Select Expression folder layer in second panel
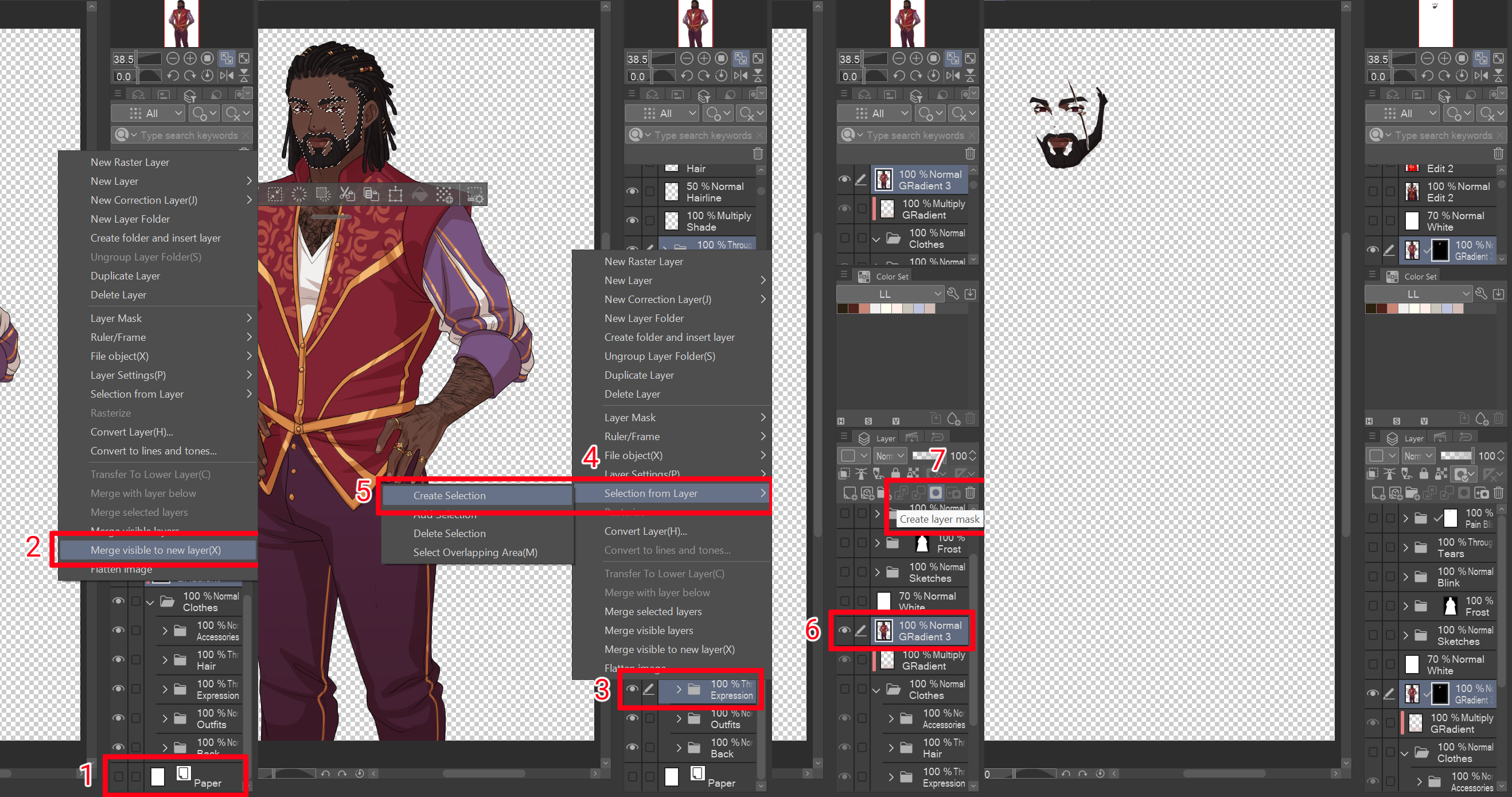This screenshot has height=797, width=1512. click(707, 690)
